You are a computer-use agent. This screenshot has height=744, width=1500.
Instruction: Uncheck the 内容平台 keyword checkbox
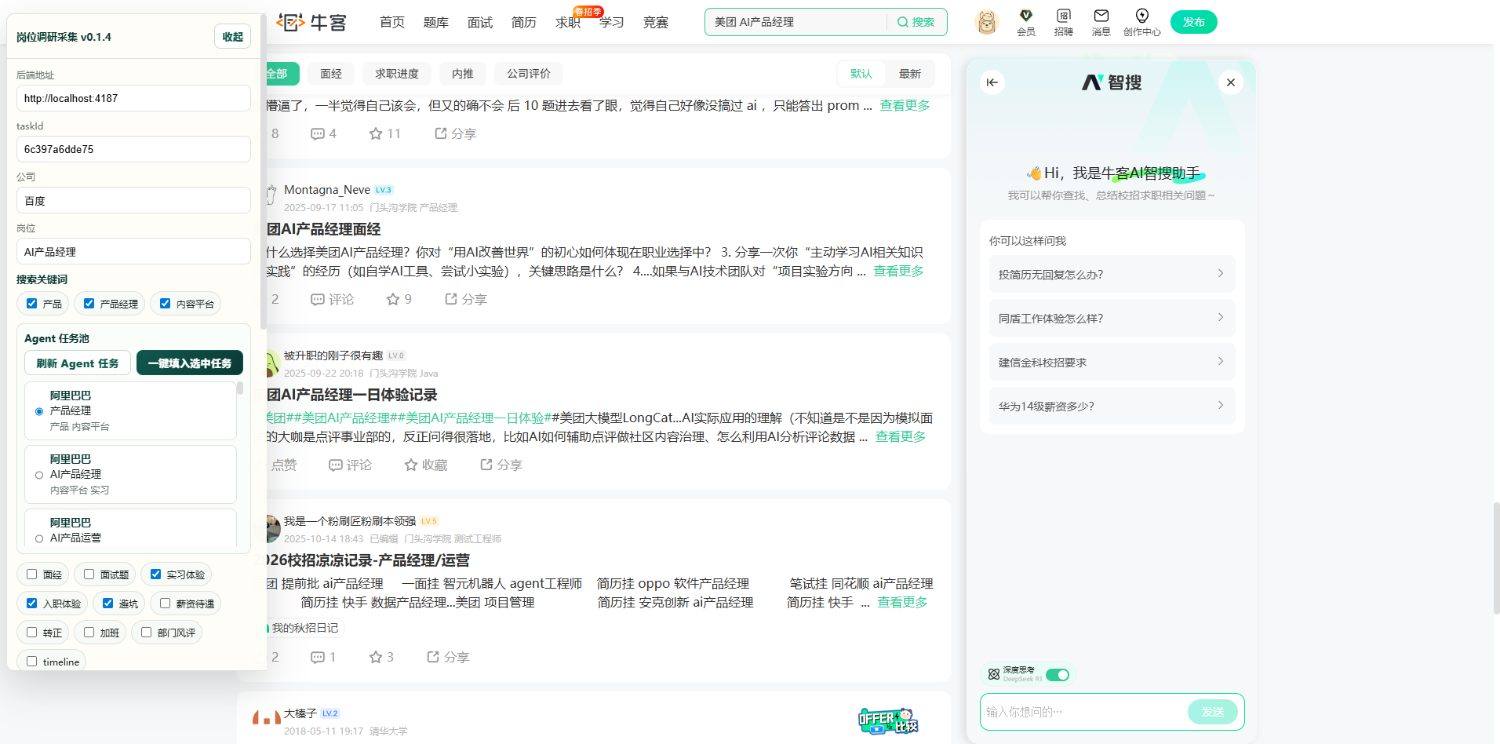[165, 304]
